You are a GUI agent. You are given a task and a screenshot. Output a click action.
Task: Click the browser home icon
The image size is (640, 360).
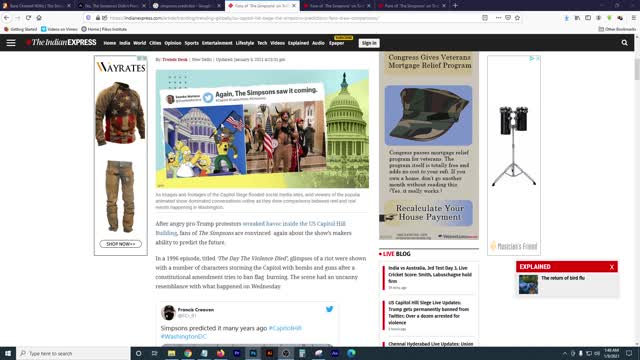point(39,18)
